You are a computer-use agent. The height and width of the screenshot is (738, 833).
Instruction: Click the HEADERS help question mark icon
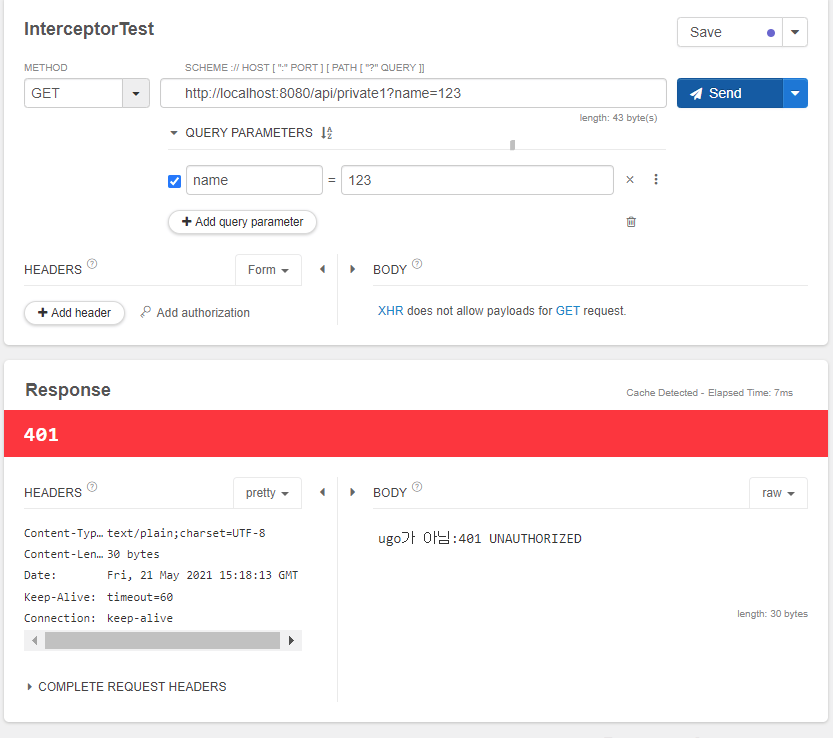(91, 262)
